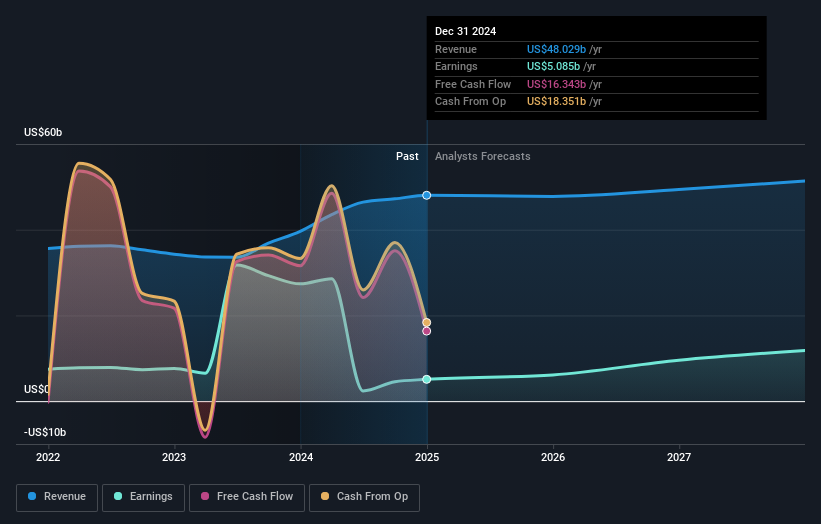Click the blue dot in Revenue legend
Viewport: 821px width, 524px height.
(x=32, y=496)
